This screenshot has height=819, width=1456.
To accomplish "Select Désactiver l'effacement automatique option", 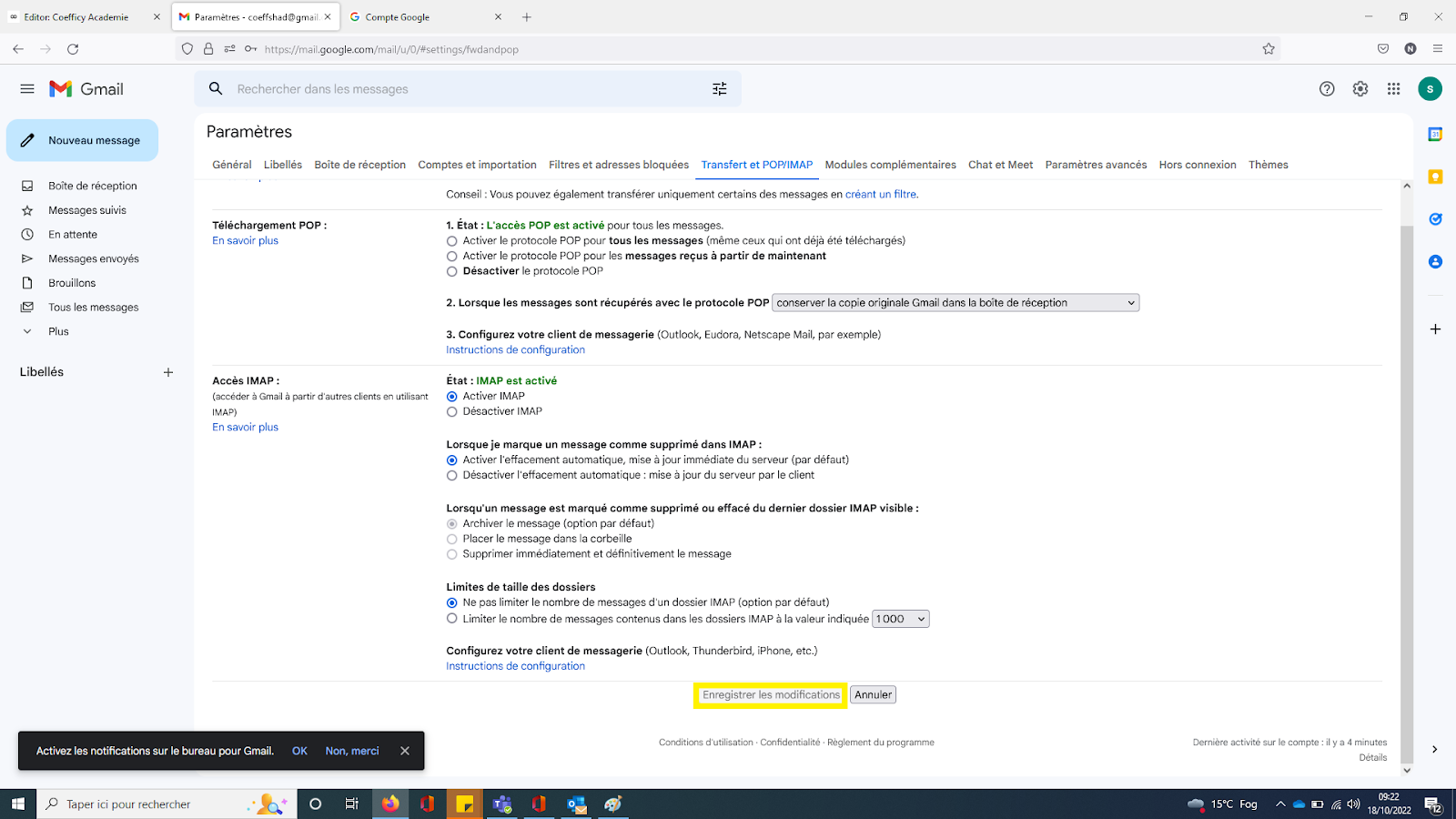I will coord(452,476).
